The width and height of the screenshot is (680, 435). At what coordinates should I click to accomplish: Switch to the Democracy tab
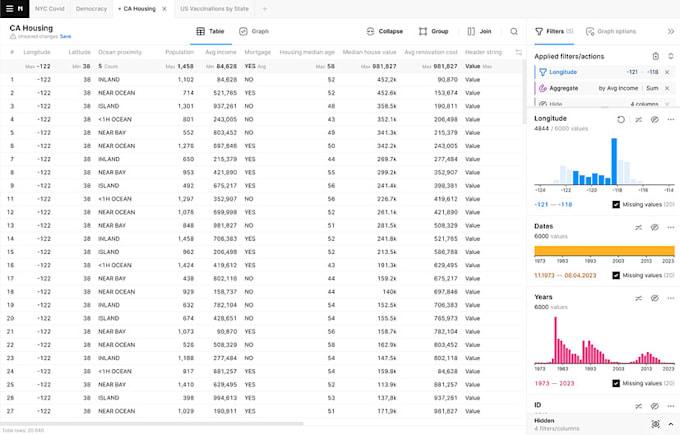pyautogui.click(x=91, y=9)
